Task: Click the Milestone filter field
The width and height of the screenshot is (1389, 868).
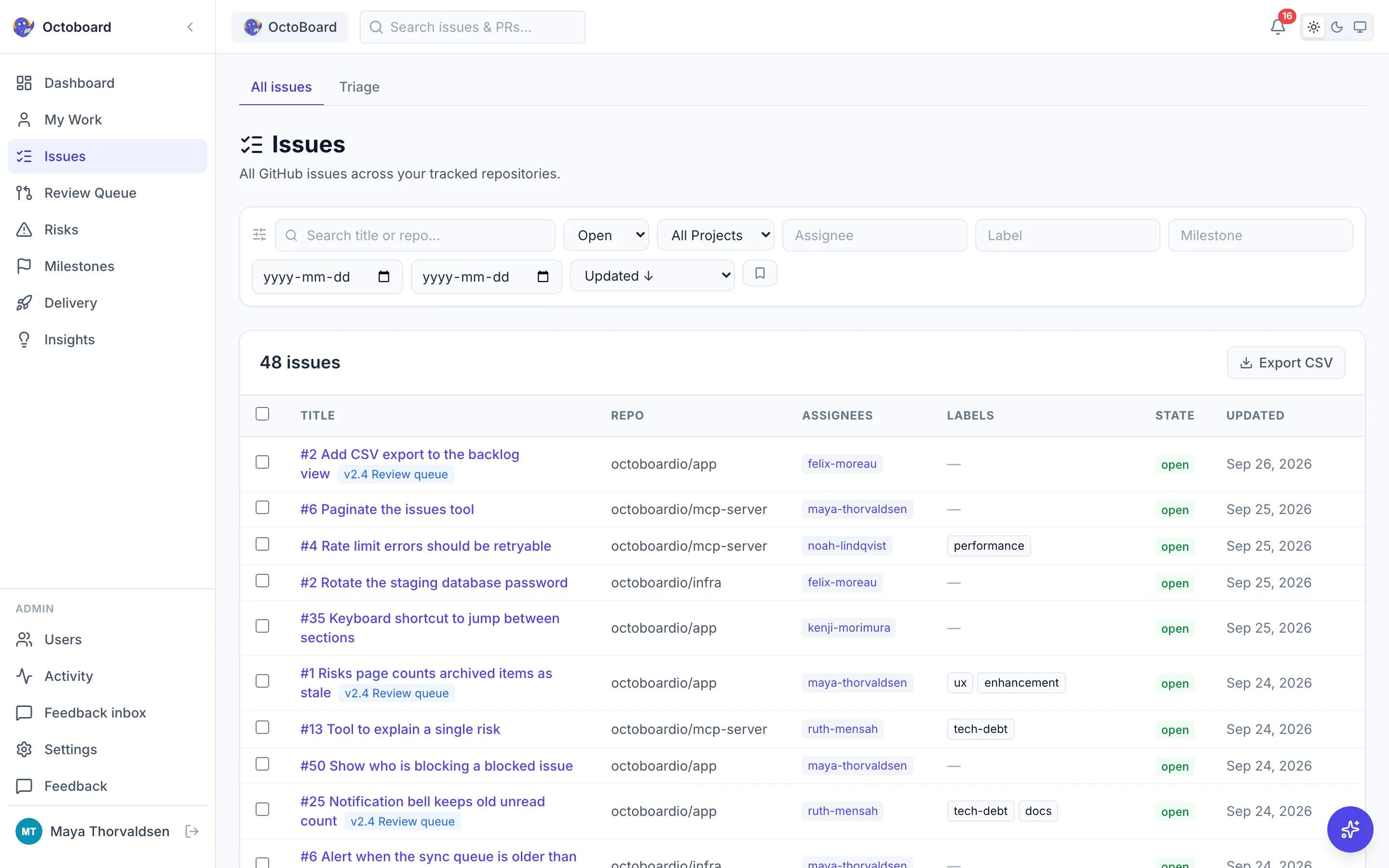Action: [x=1260, y=235]
